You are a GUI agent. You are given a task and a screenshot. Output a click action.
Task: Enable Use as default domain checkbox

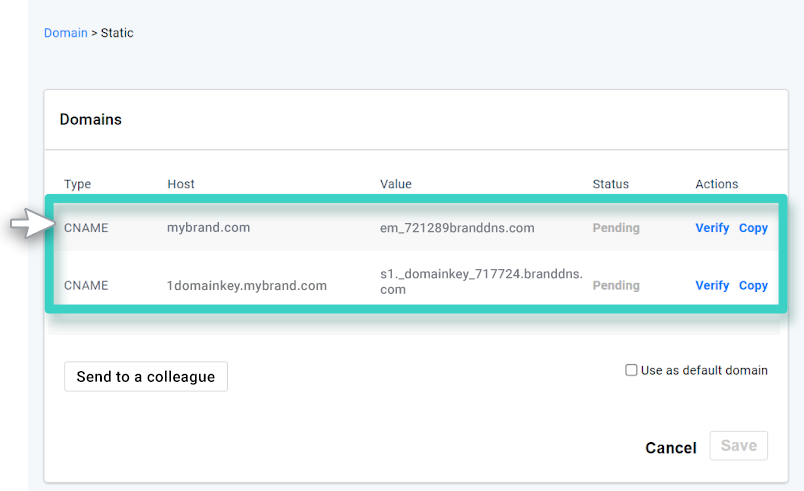pyautogui.click(x=631, y=370)
